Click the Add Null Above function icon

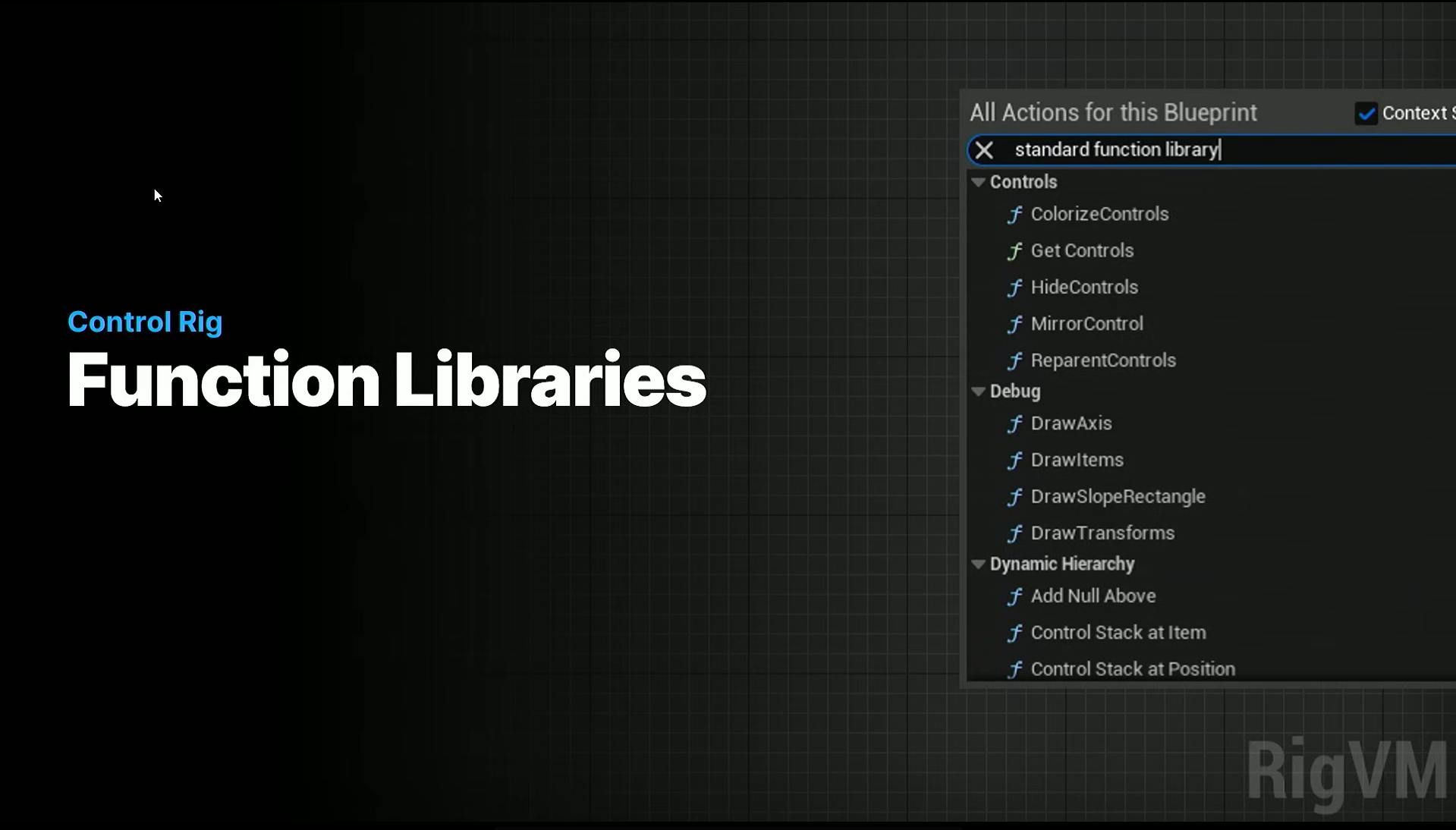(1014, 597)
